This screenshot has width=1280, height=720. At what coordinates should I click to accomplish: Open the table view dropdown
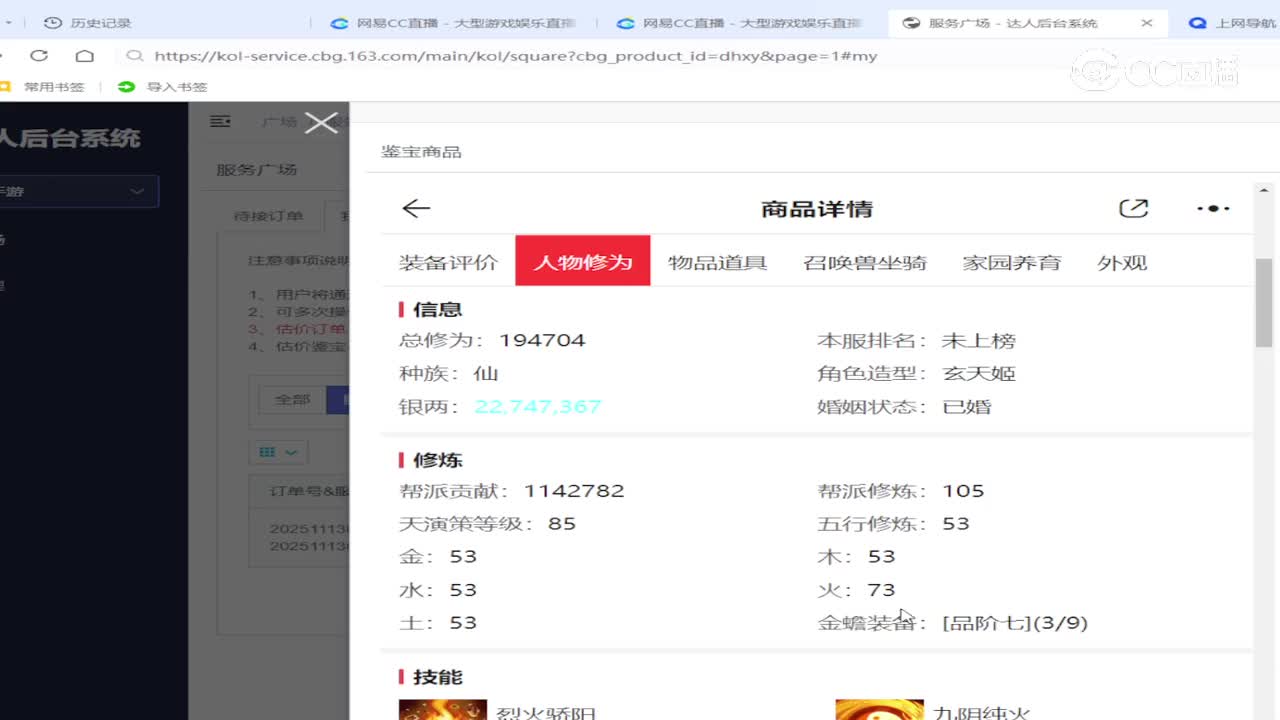coord(278,452)
